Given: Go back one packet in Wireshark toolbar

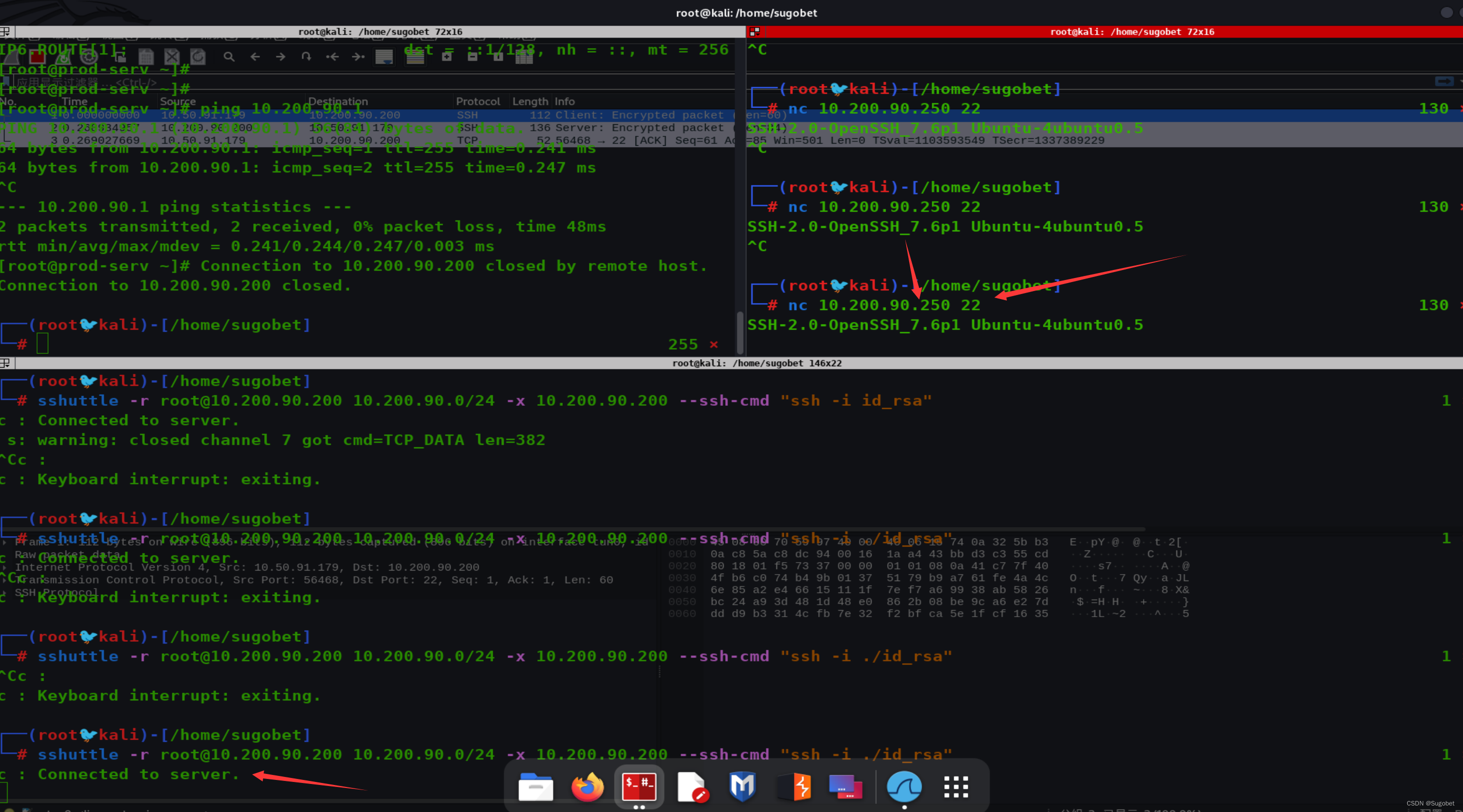Looking at the screenshot, I should 255,57.
